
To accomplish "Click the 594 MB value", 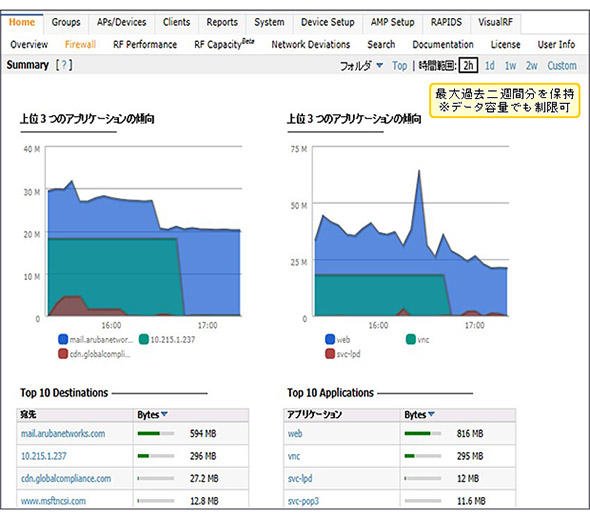I will pos(203,434).
